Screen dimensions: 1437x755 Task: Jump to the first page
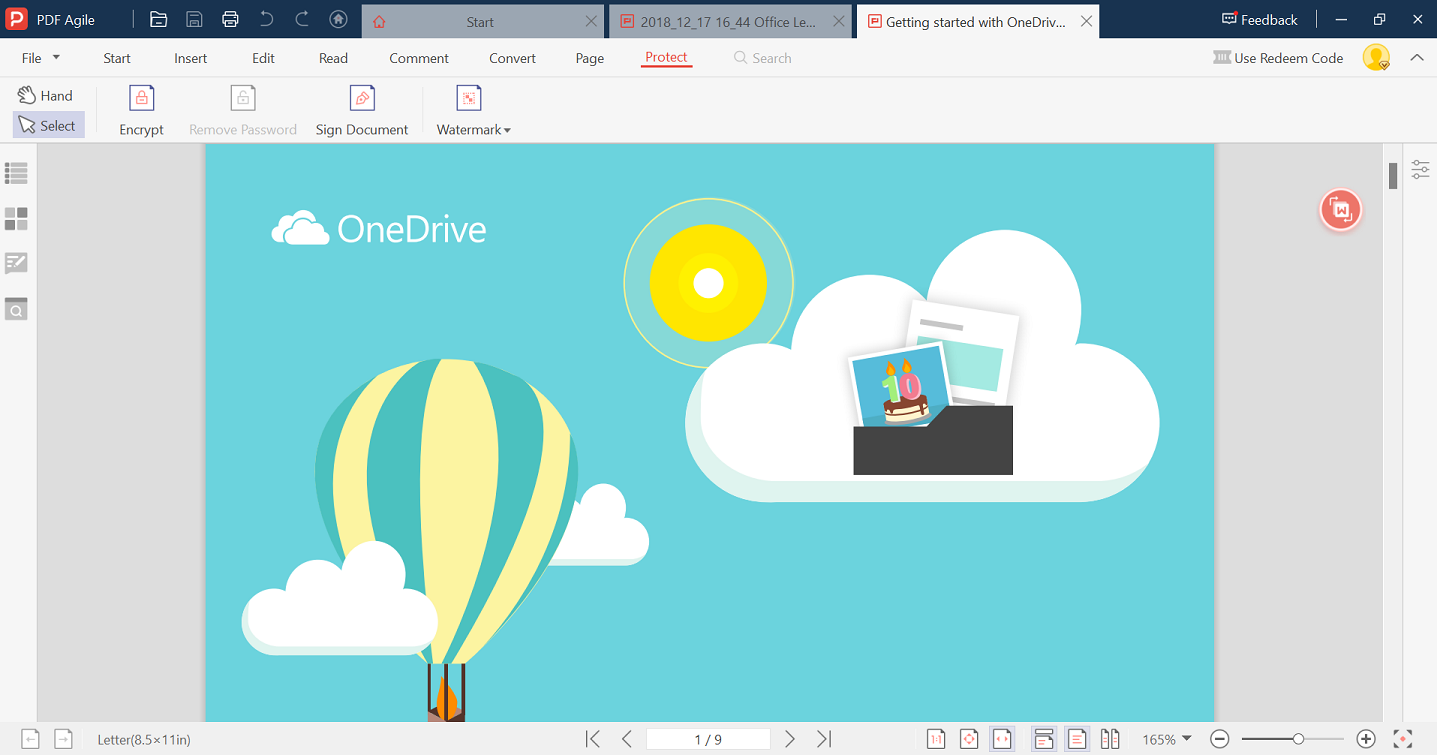593,739
